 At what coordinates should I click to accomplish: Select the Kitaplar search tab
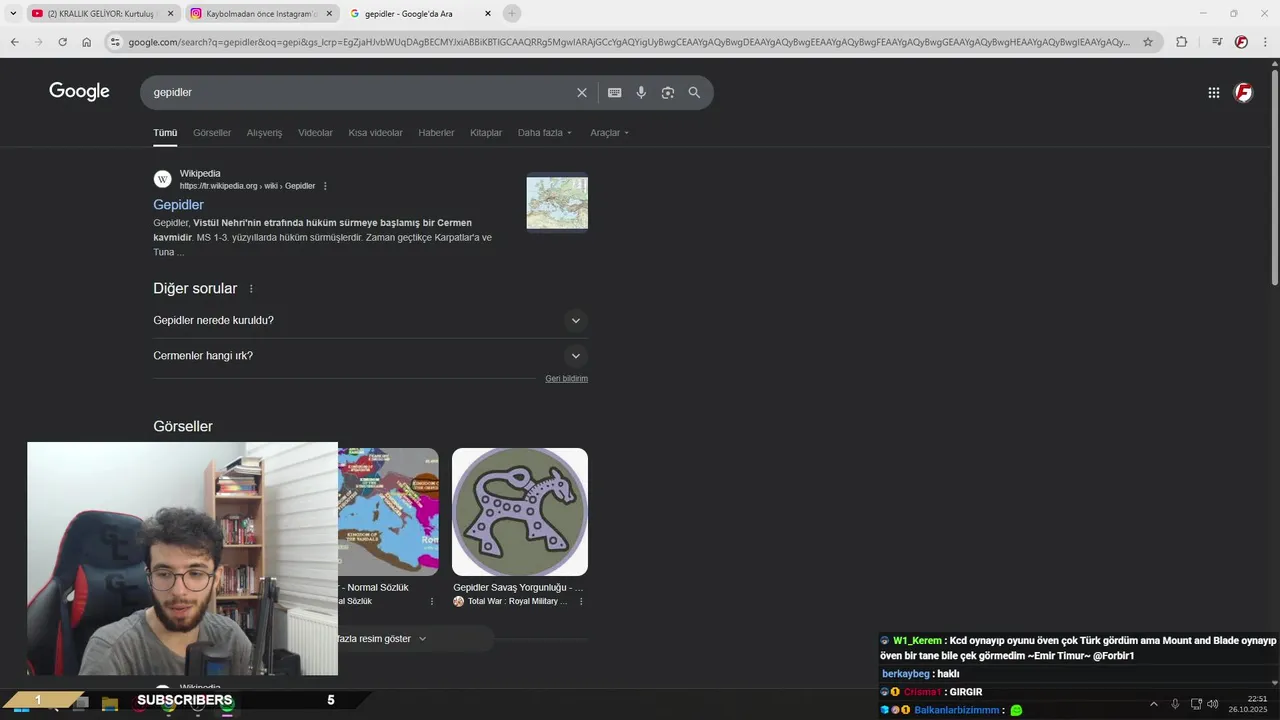point(486,133)
